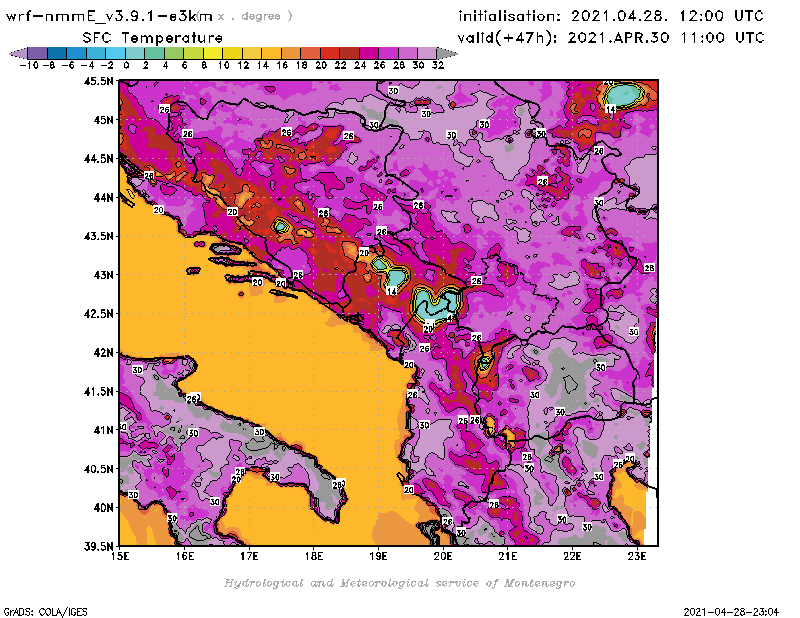Click the 42N latitude axis label
This screenshot has height=618, width=800.
(104, 352)
